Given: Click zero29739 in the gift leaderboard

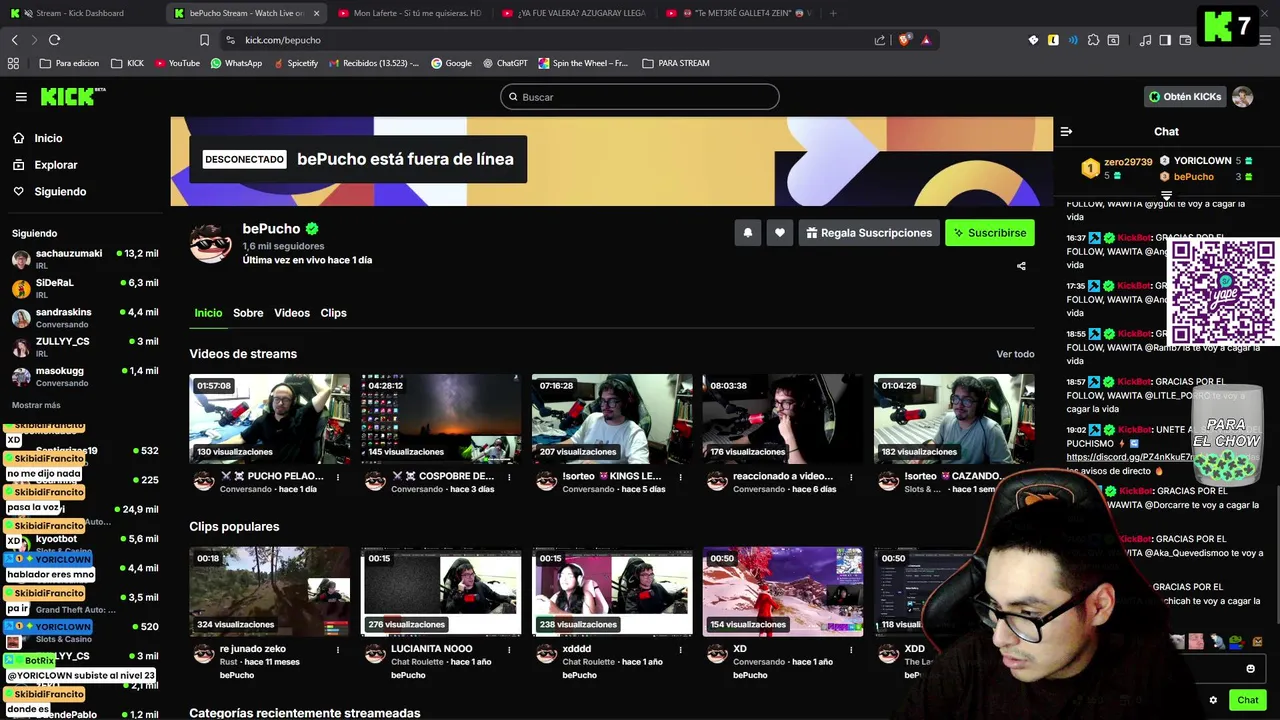Looking at the screenshot, I should click(x=1128, y=162).
